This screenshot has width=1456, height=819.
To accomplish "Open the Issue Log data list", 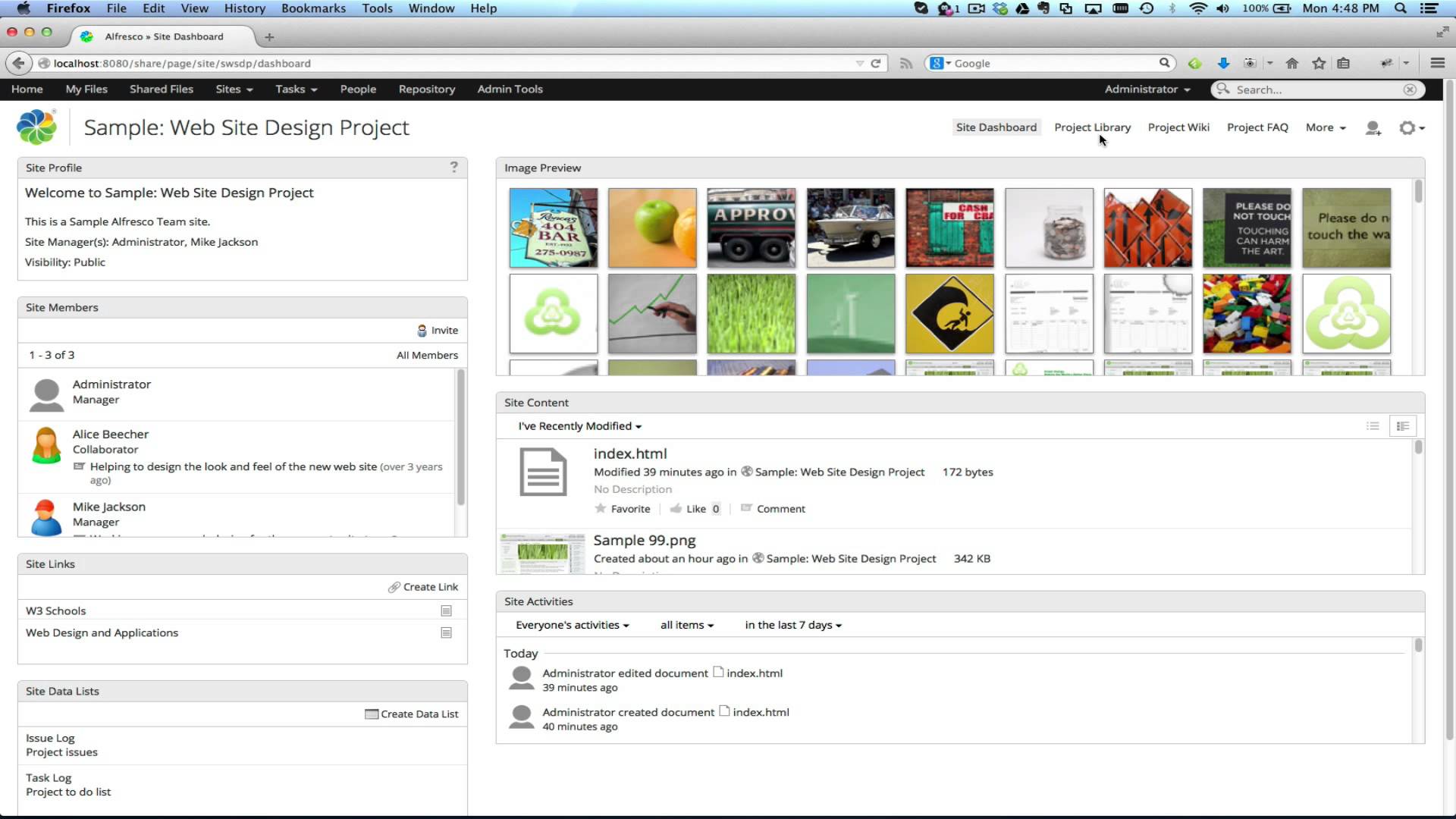I will tap(50, 738).
